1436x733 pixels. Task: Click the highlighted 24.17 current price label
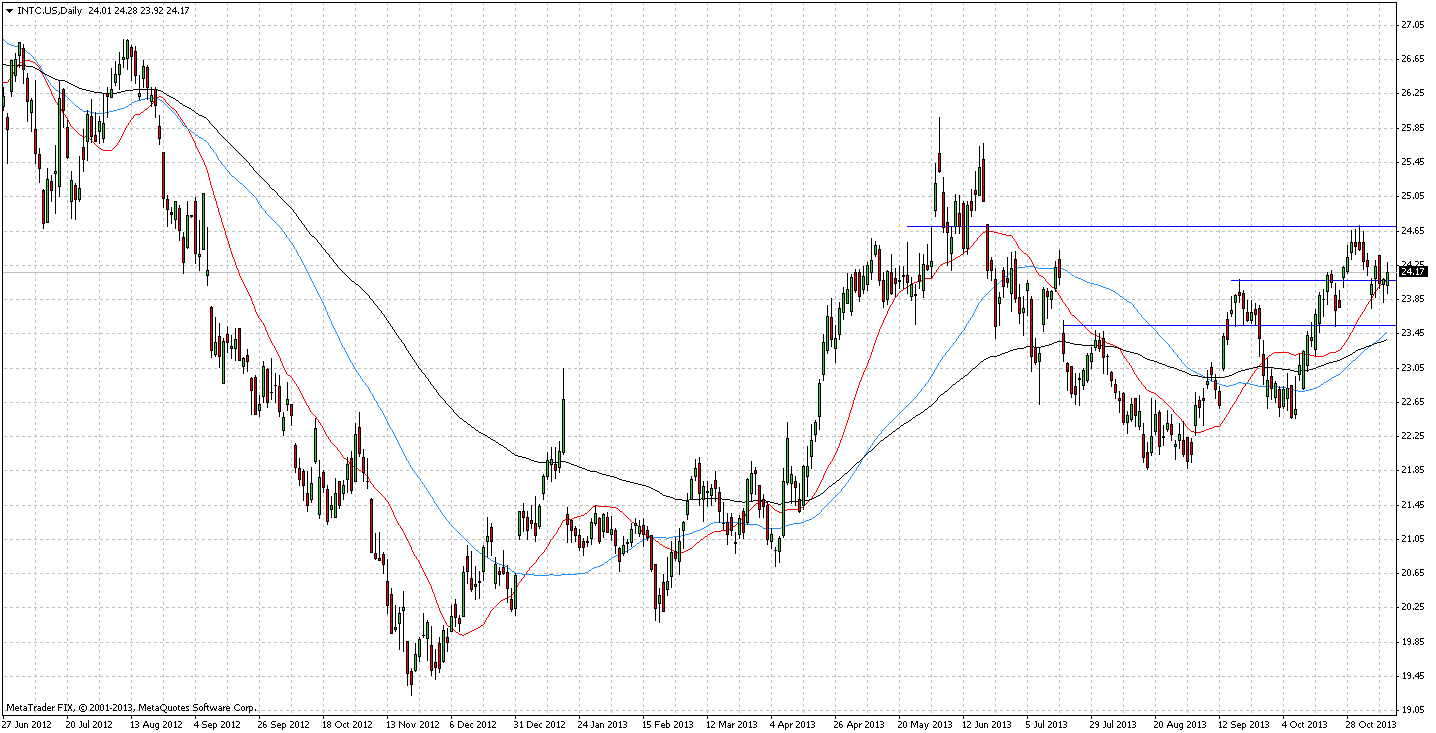pyautogui.click(x=1413, y=272)
